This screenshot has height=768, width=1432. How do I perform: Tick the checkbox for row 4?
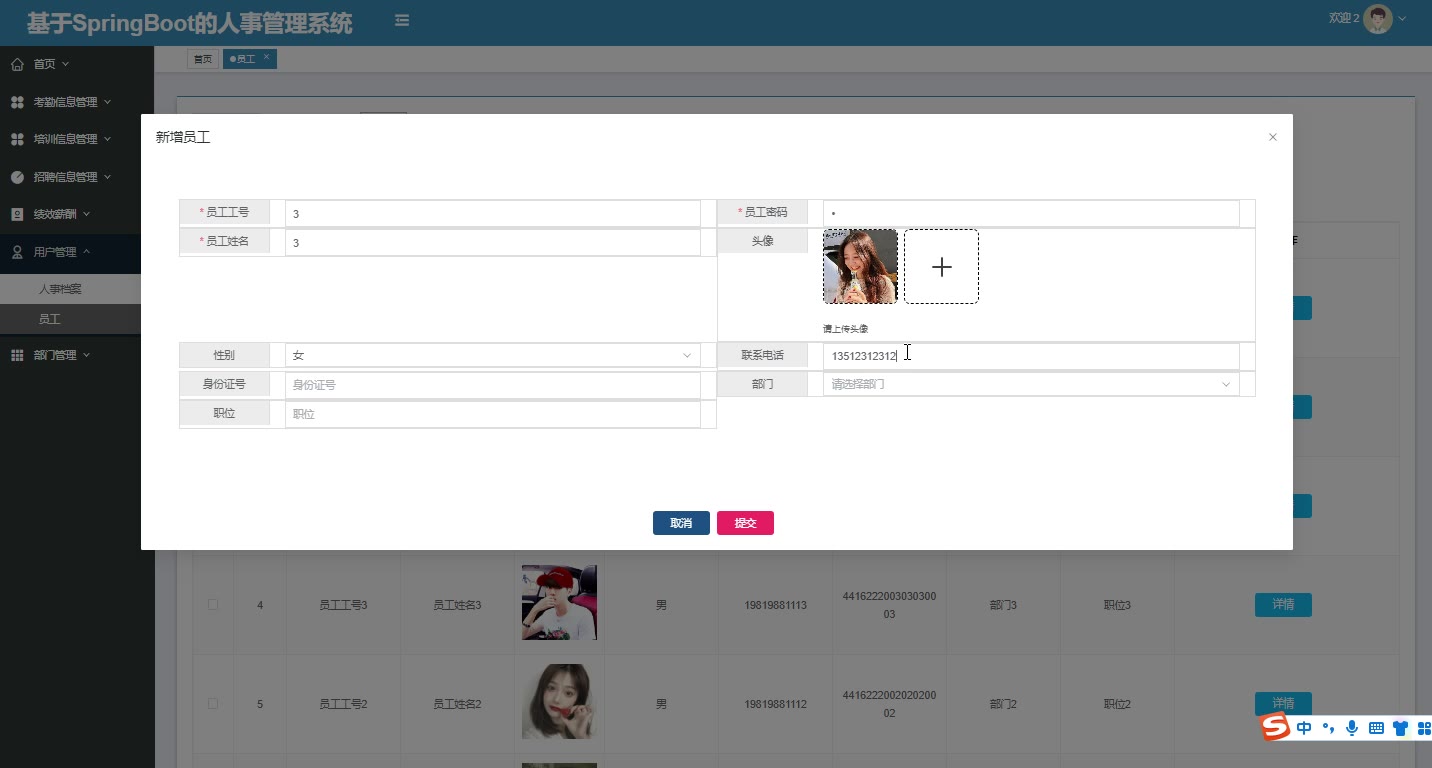pyautogui.click(x=212, y=604)
